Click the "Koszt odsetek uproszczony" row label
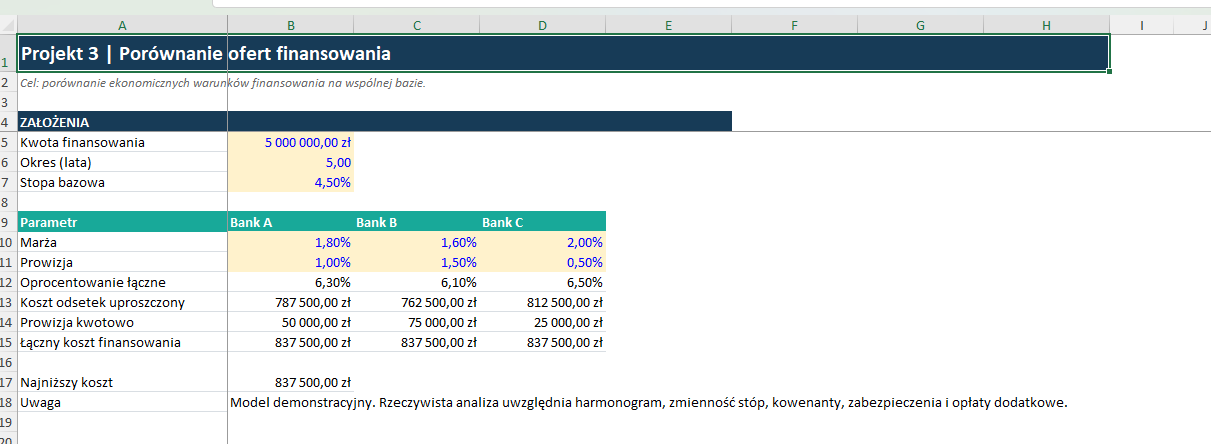Image resolution: width=1211 pixels, height=444 pixels. 122,302
